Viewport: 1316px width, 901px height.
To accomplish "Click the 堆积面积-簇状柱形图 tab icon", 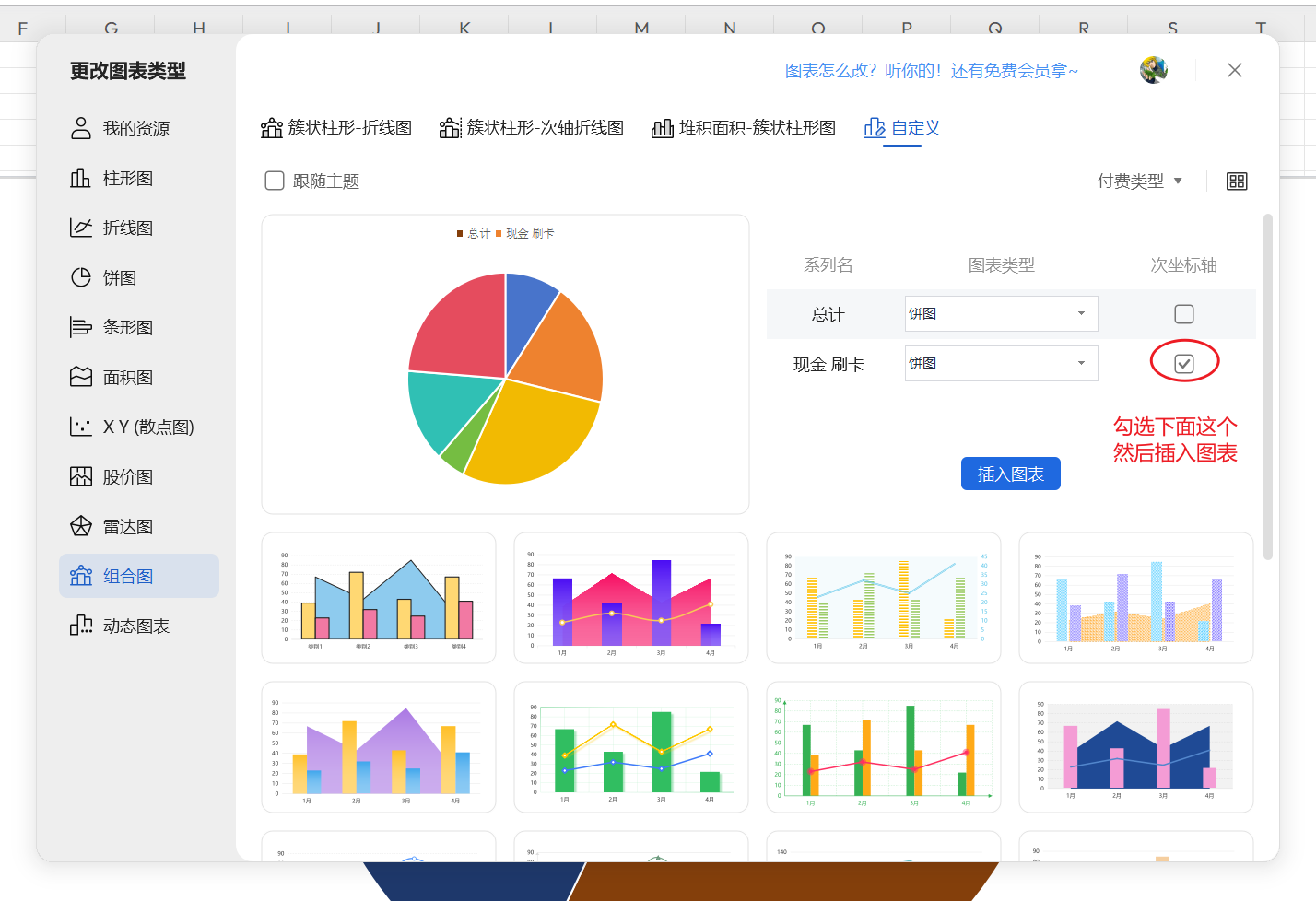I will coord(663,128).
